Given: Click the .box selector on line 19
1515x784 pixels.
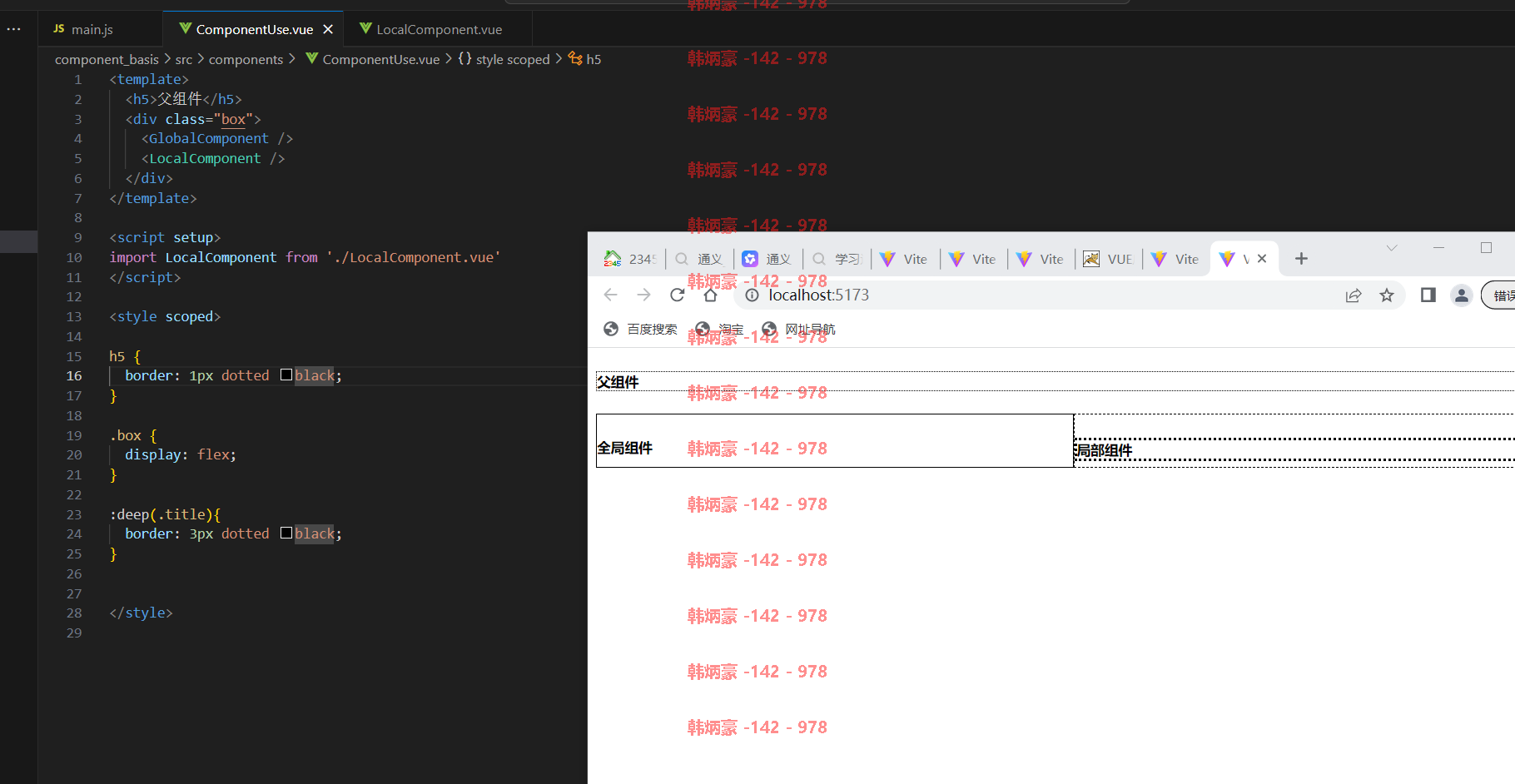Looking at the screenshot, I should [132, 435].
